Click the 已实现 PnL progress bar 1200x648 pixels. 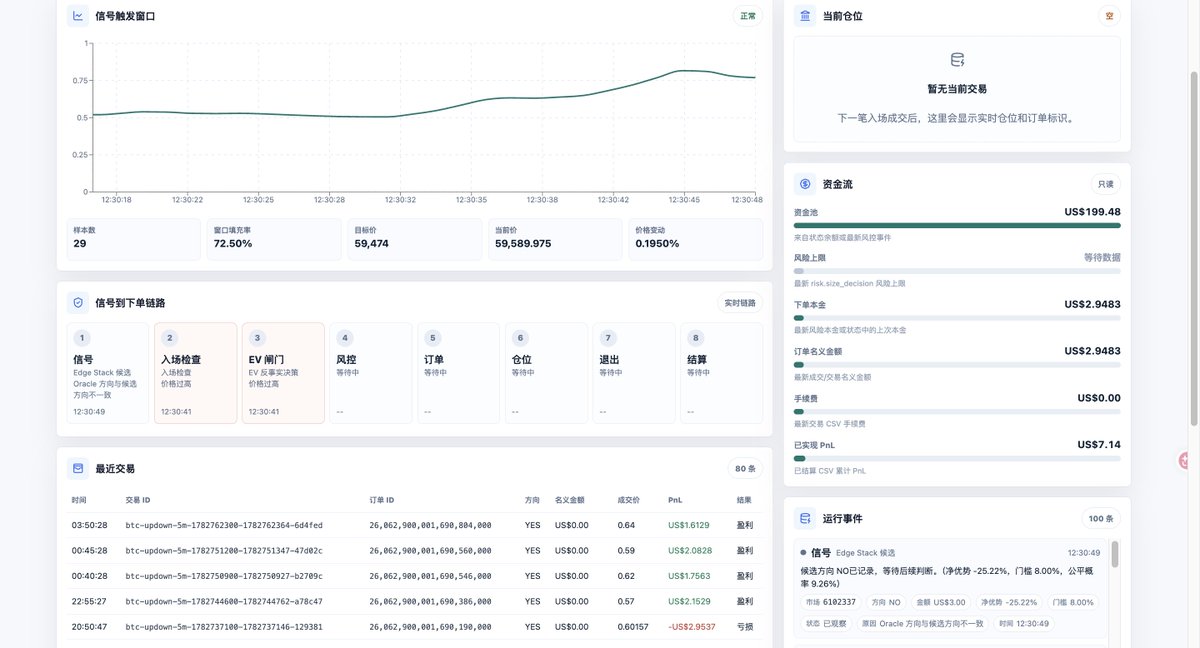[x=957, y=458]
